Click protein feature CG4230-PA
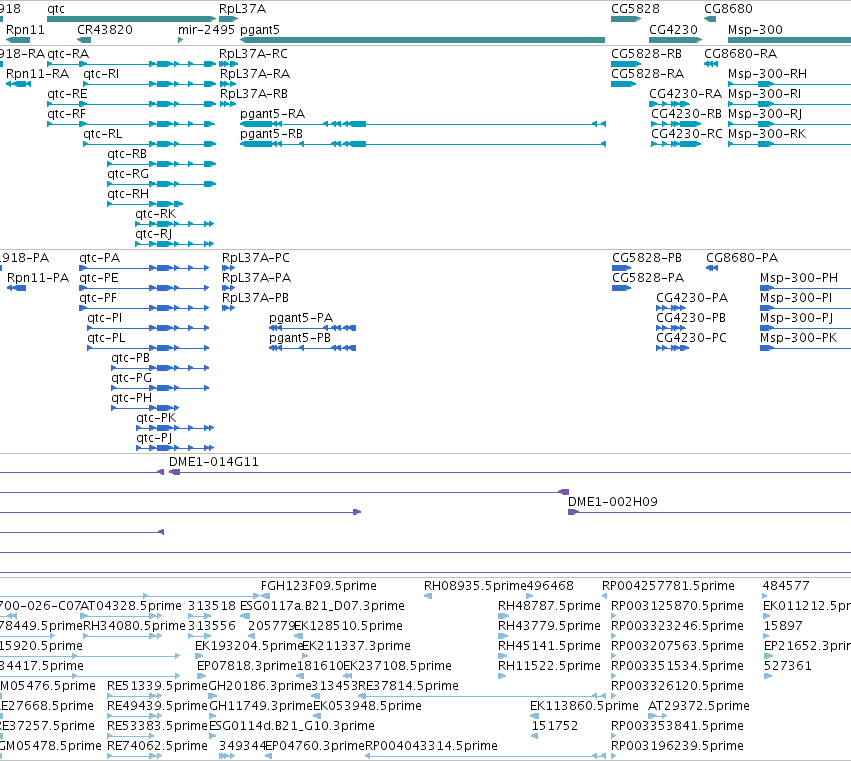Image resolution: width=851 pixels, height=761 pixels. (671, 308)
